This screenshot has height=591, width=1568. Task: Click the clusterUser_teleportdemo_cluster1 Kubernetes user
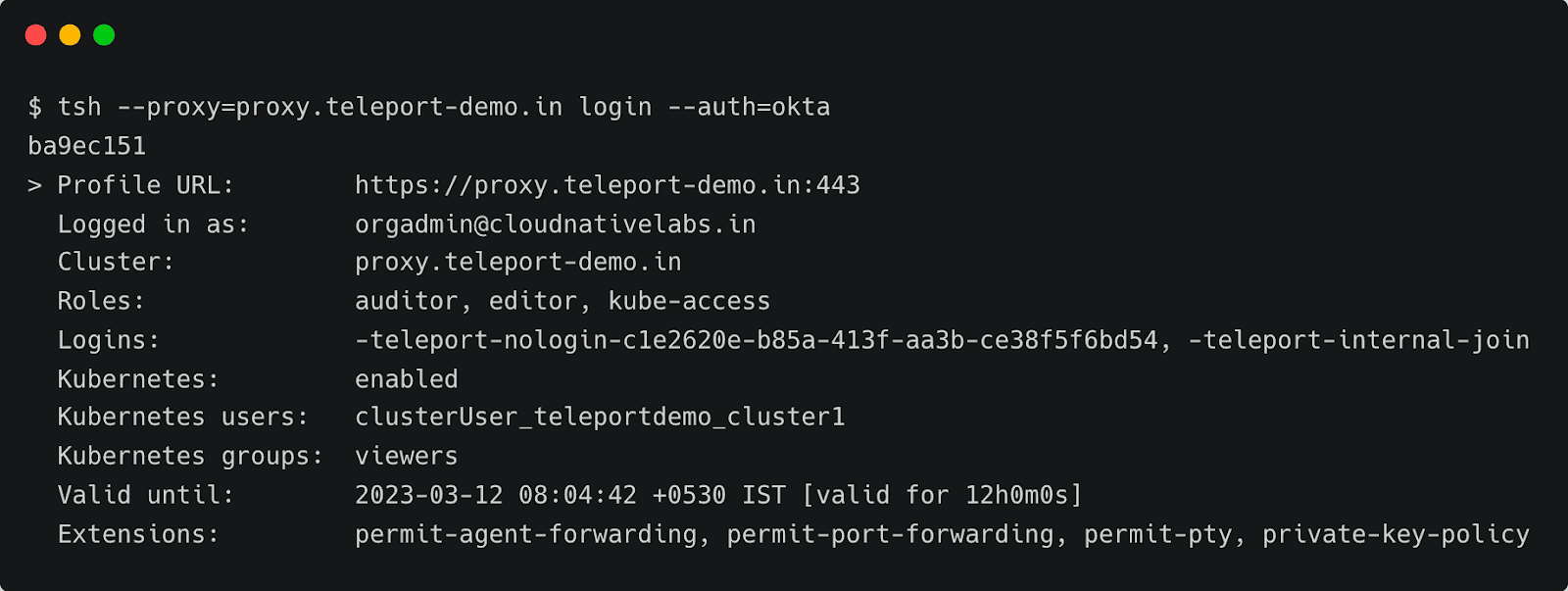pos(599,418)
